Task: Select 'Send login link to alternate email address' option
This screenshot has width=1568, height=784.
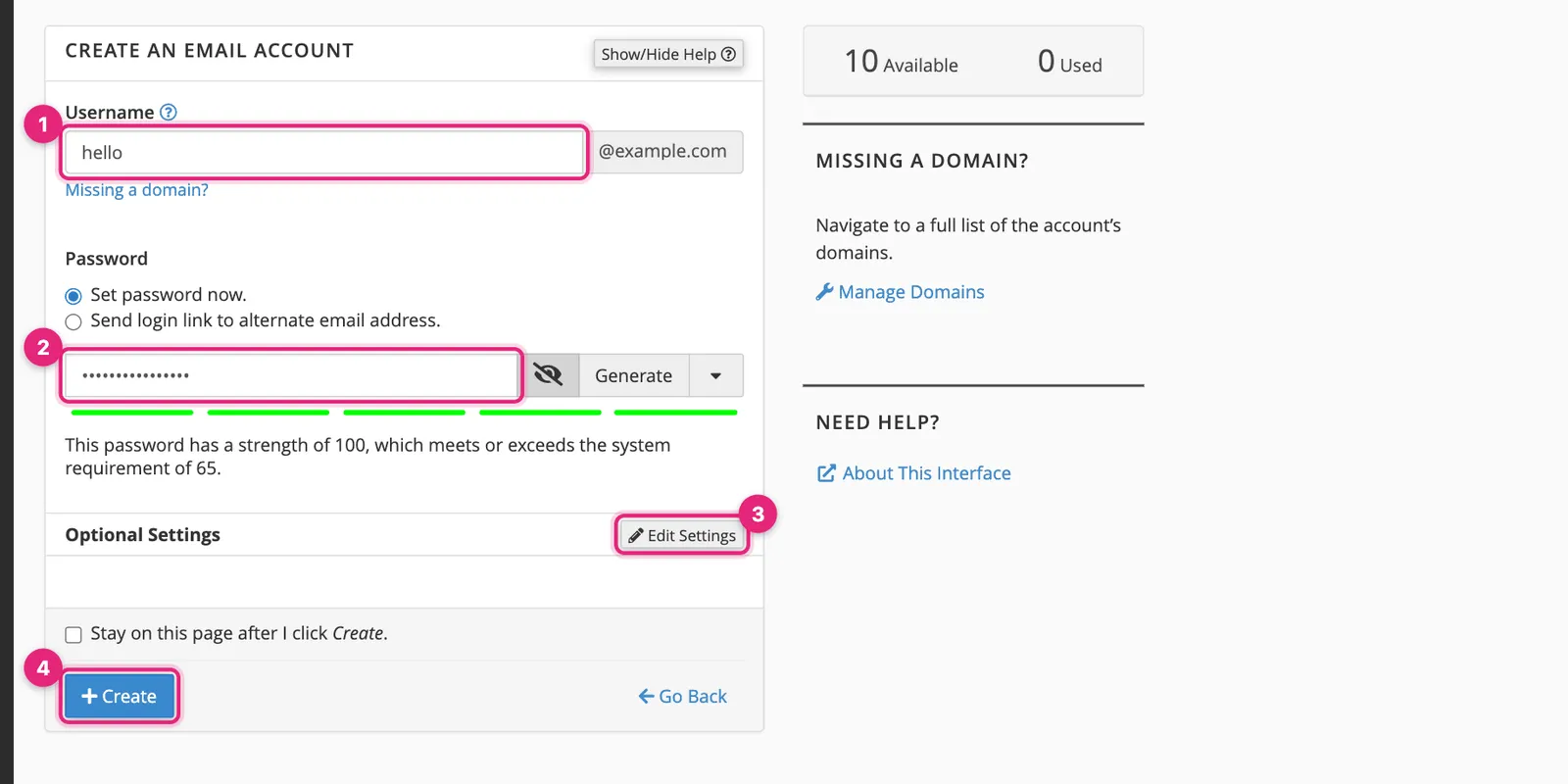Action: click(x=73, y=322)
